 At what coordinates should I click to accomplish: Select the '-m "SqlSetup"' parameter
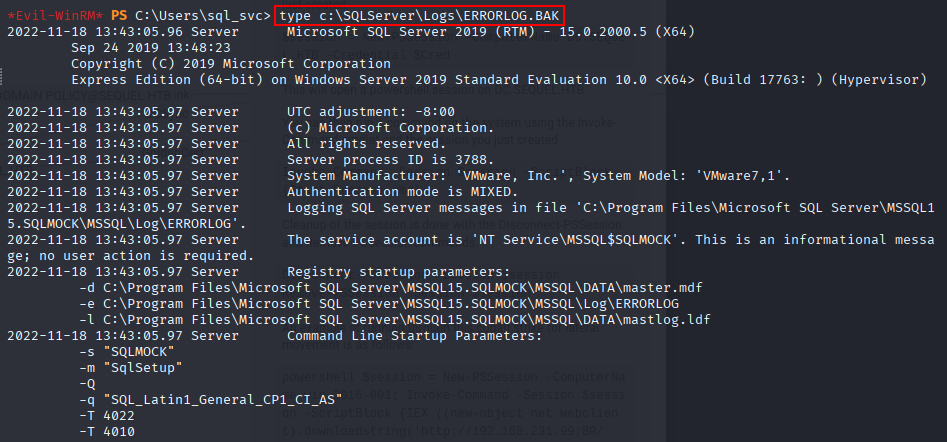click(131, 368)
